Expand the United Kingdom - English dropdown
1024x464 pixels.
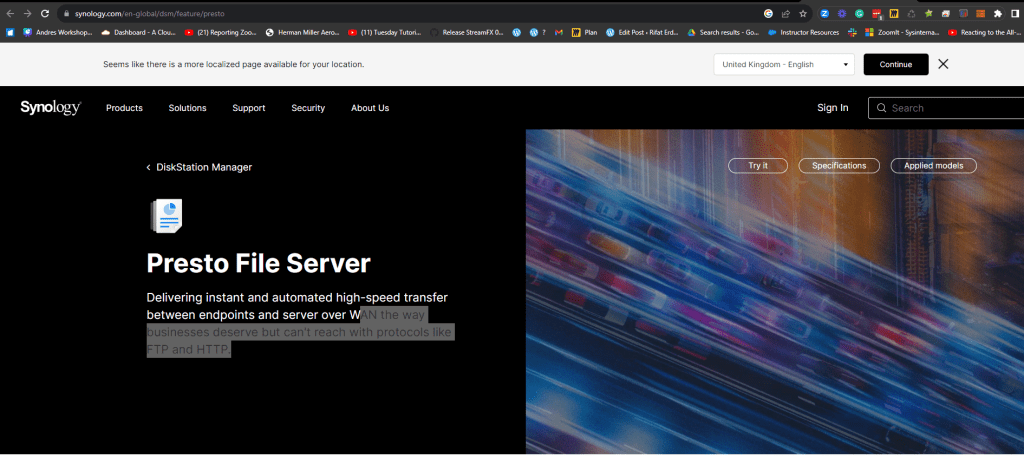click(784, 64)
